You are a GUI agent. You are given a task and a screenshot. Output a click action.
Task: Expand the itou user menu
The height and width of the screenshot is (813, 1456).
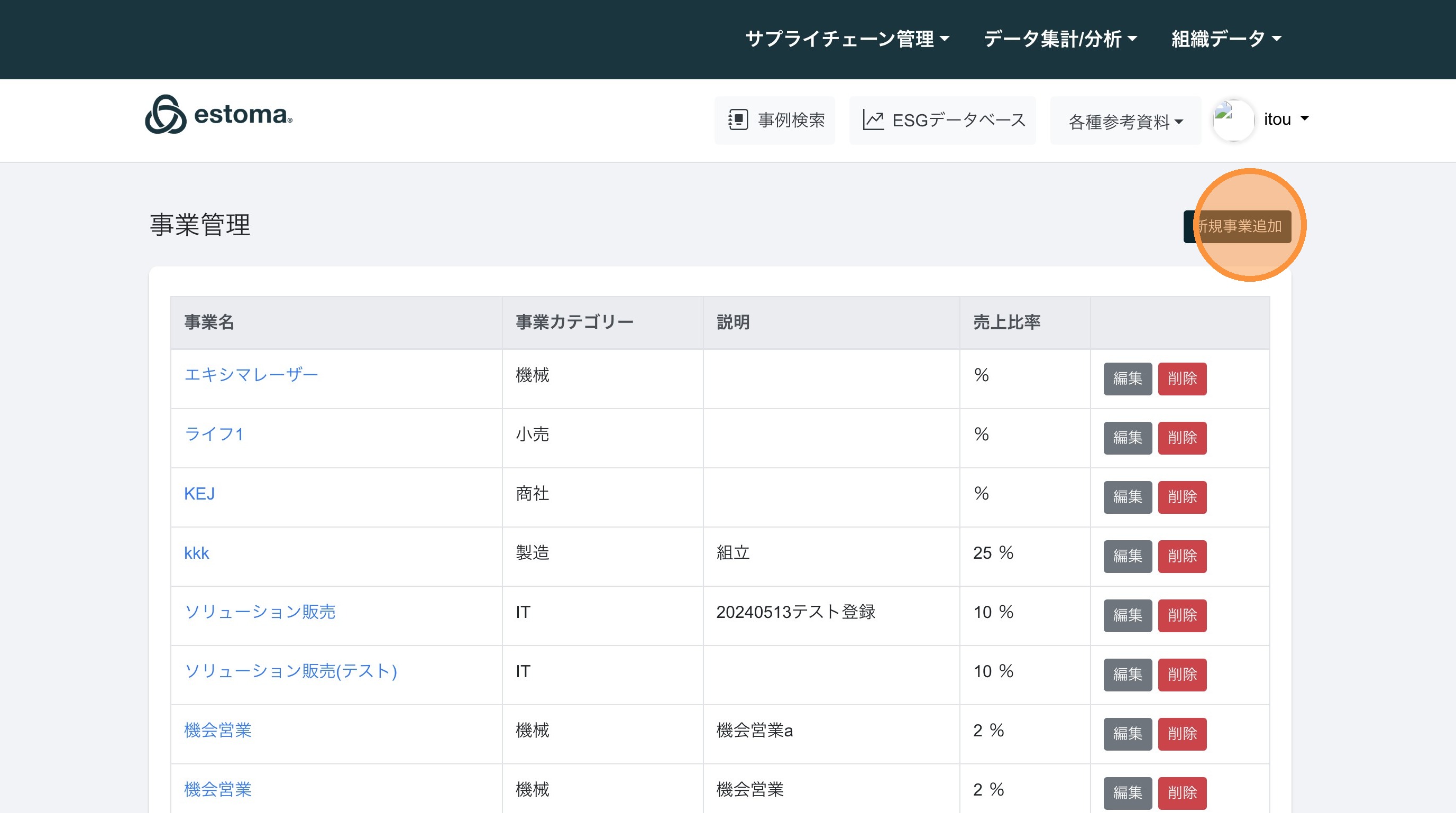click(1286, 119)
